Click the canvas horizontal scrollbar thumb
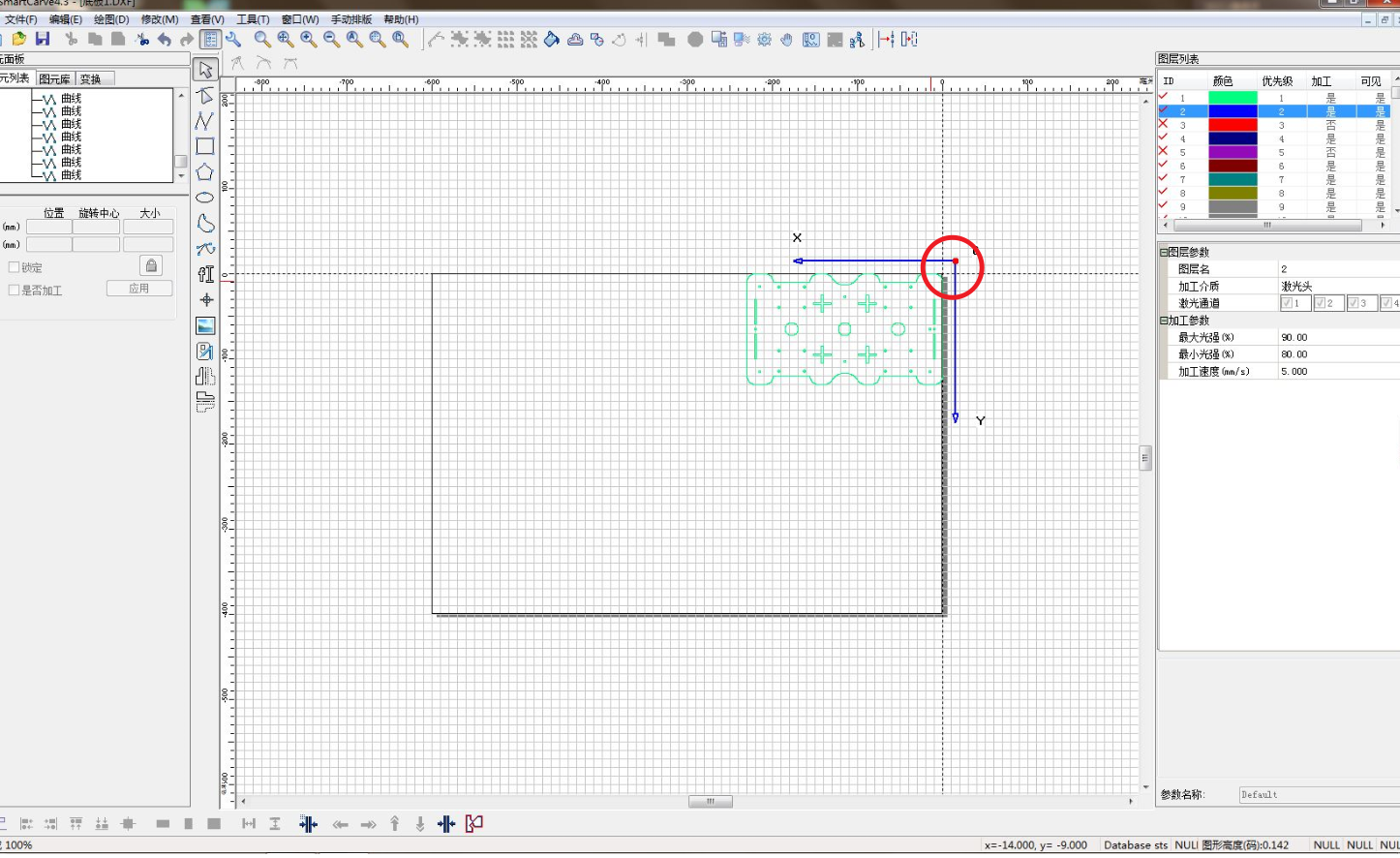The height and width of the screenshot is (858, 1400). pyautogui.click(x=711, y=801)
